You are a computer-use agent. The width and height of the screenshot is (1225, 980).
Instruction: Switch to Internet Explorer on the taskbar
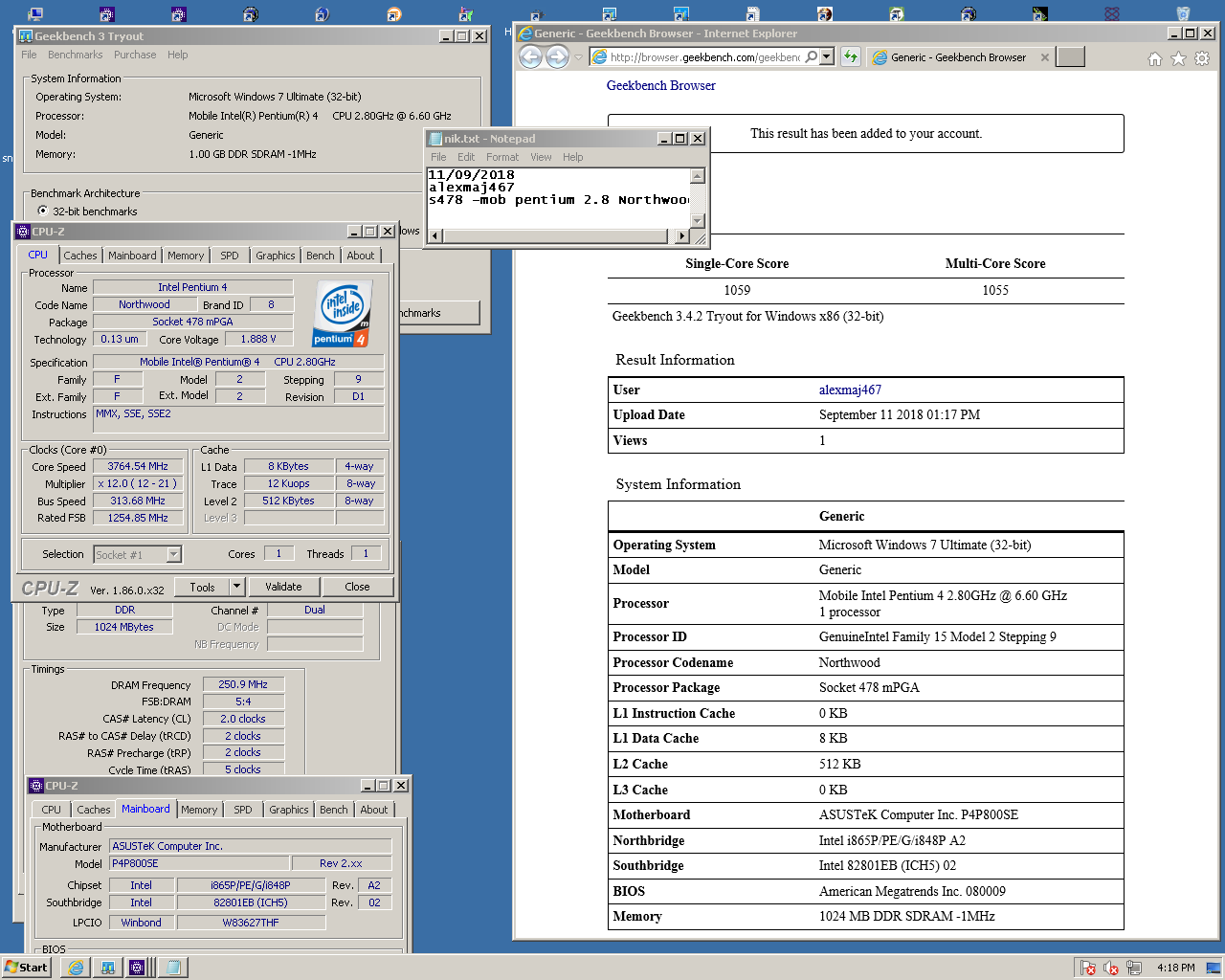(76, 967)
